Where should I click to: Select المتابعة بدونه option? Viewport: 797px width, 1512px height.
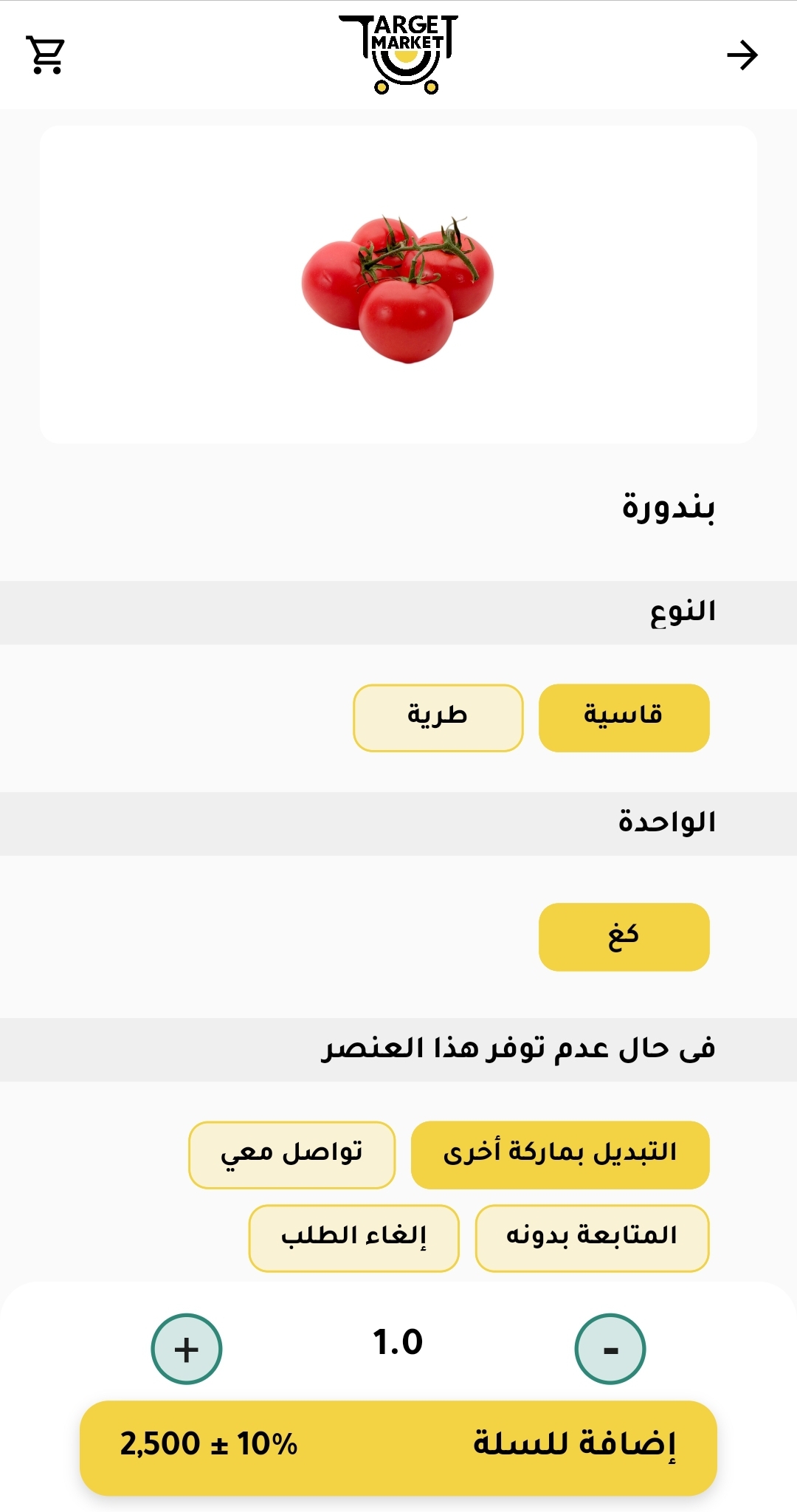click(592, 1238)
